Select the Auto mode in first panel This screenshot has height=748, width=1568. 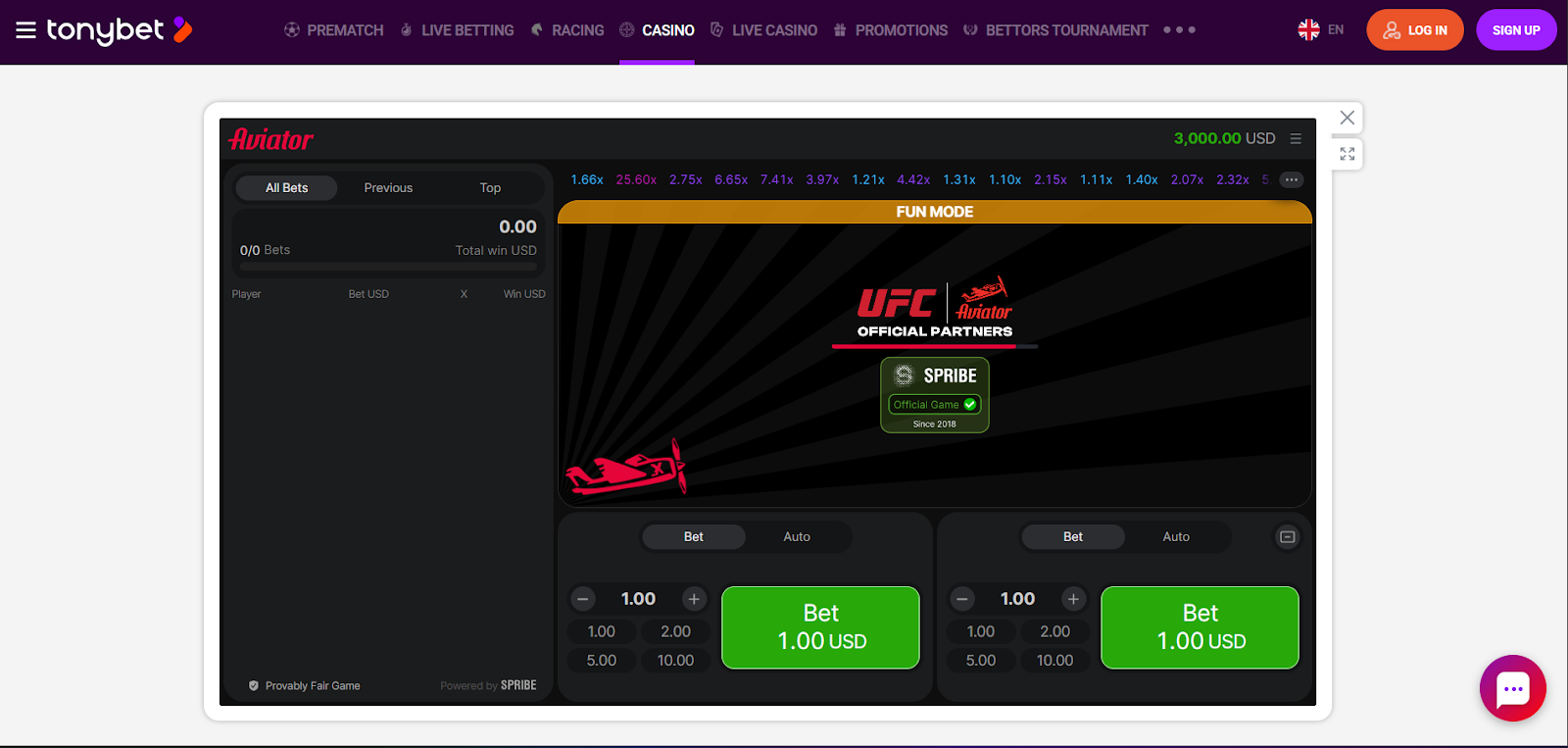click(x=797, y=537)
